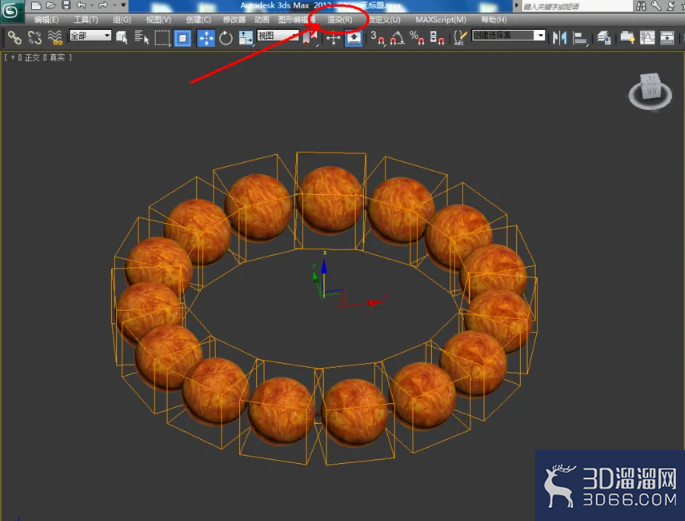The image size is (685, 521).
Task: Click the ViewCube navigation widget
Action: (650, 92)
